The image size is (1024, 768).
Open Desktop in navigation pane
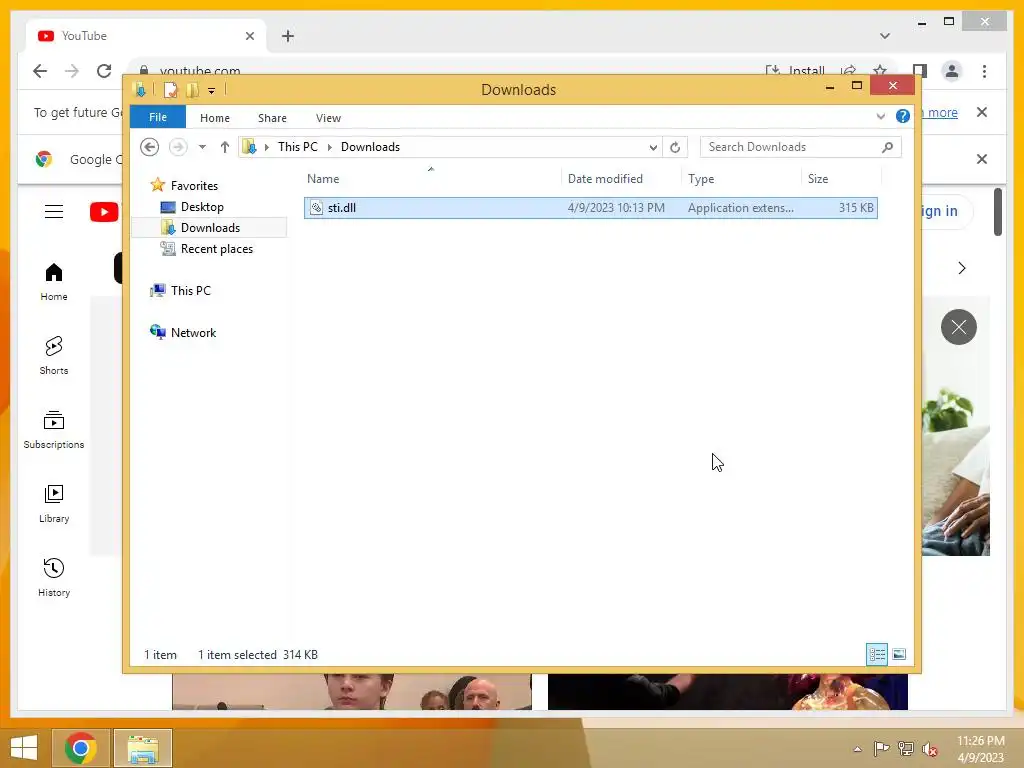pos(202,206)
